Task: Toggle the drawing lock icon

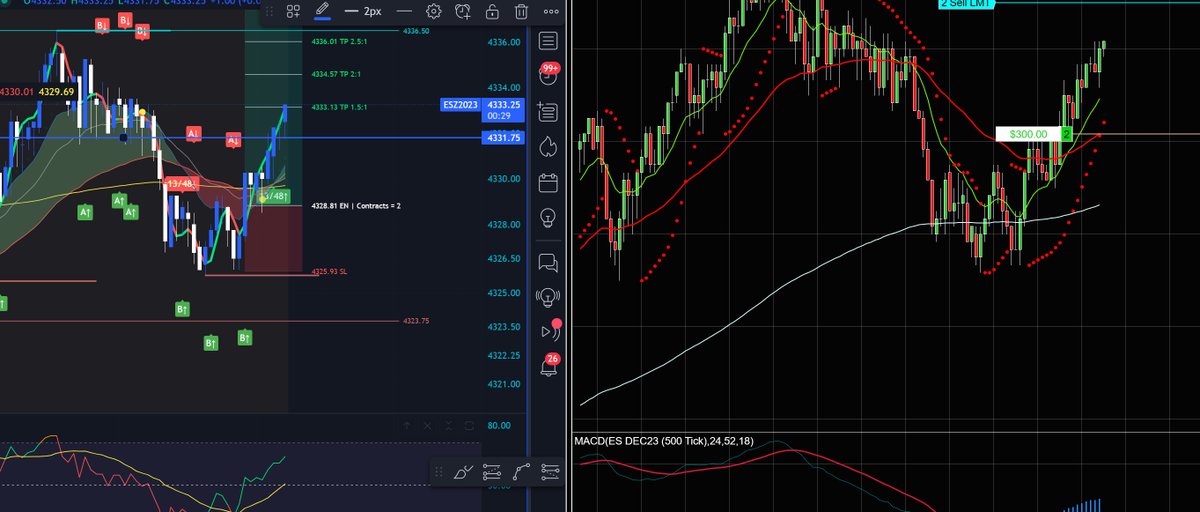Action: coord(492,12)
